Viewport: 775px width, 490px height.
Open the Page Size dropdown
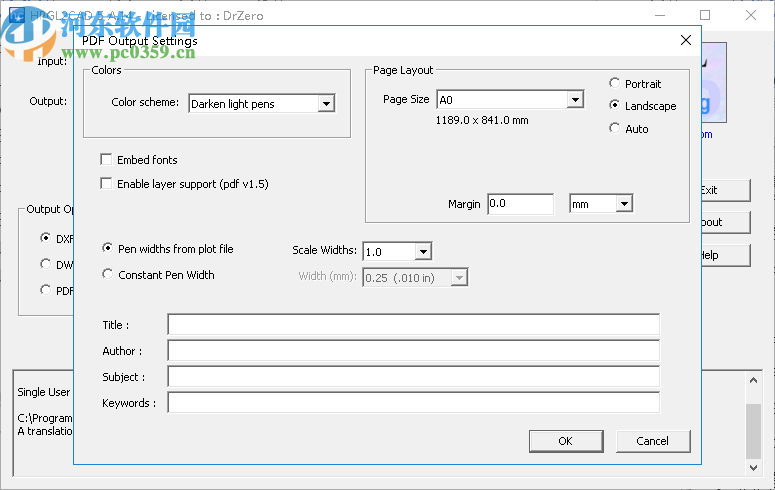(575, 100)
